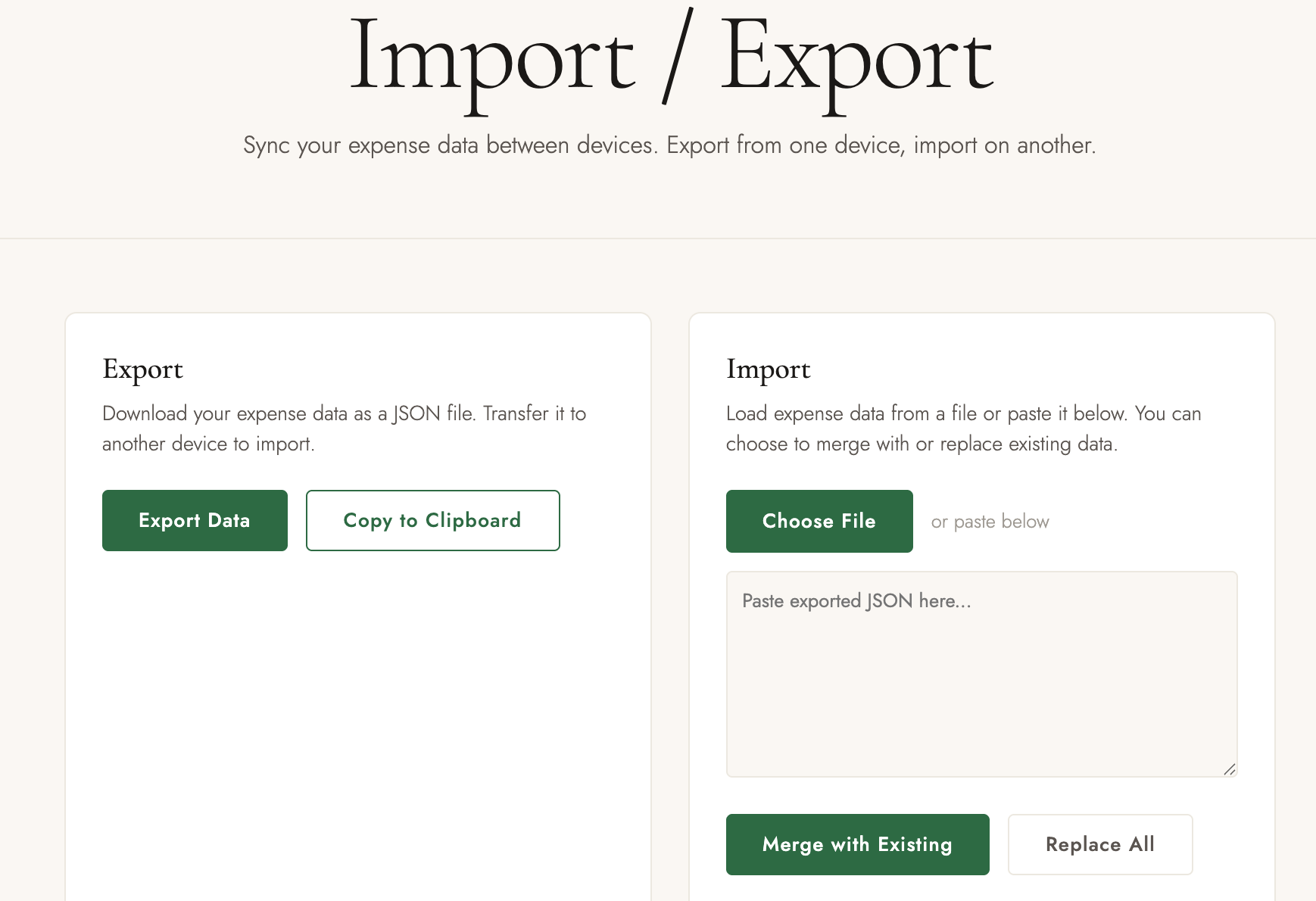This screenshot has width=1316, height=901.
Task: Click the word Import in page title
Action: click(x=492, y=61)
